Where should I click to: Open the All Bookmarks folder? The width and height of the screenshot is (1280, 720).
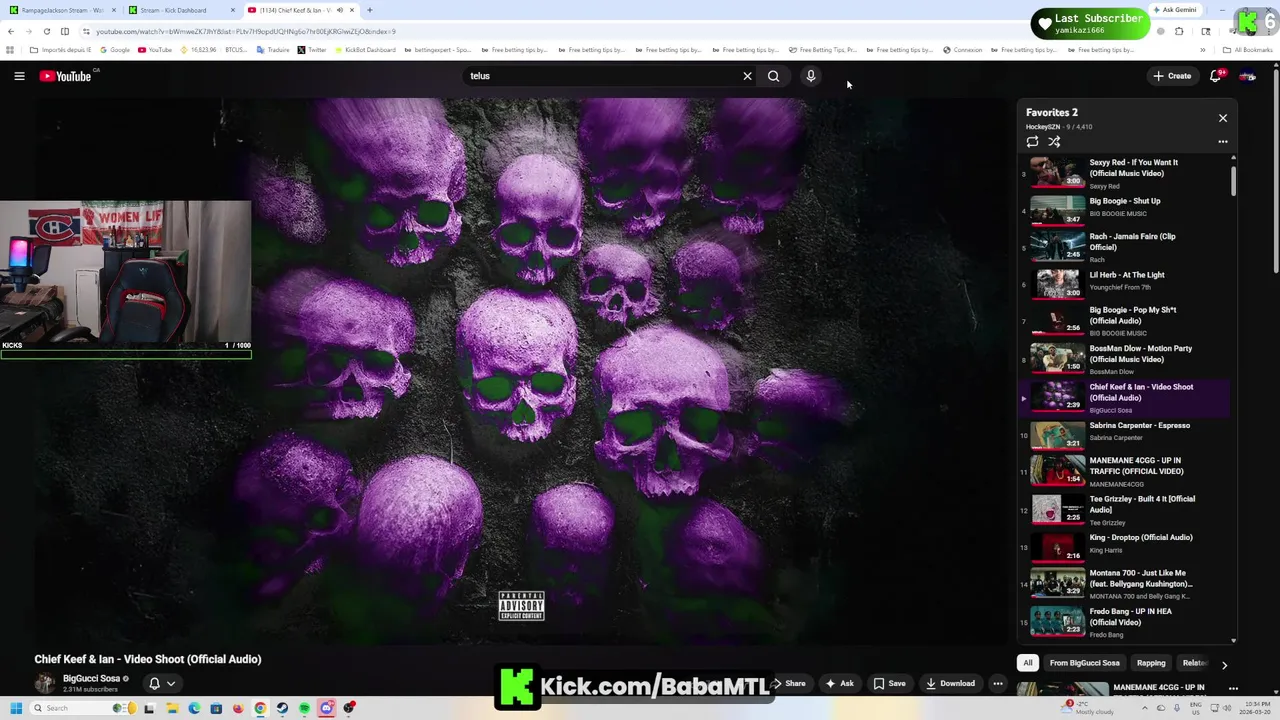pyautogui.click(x=1248, y=50)
